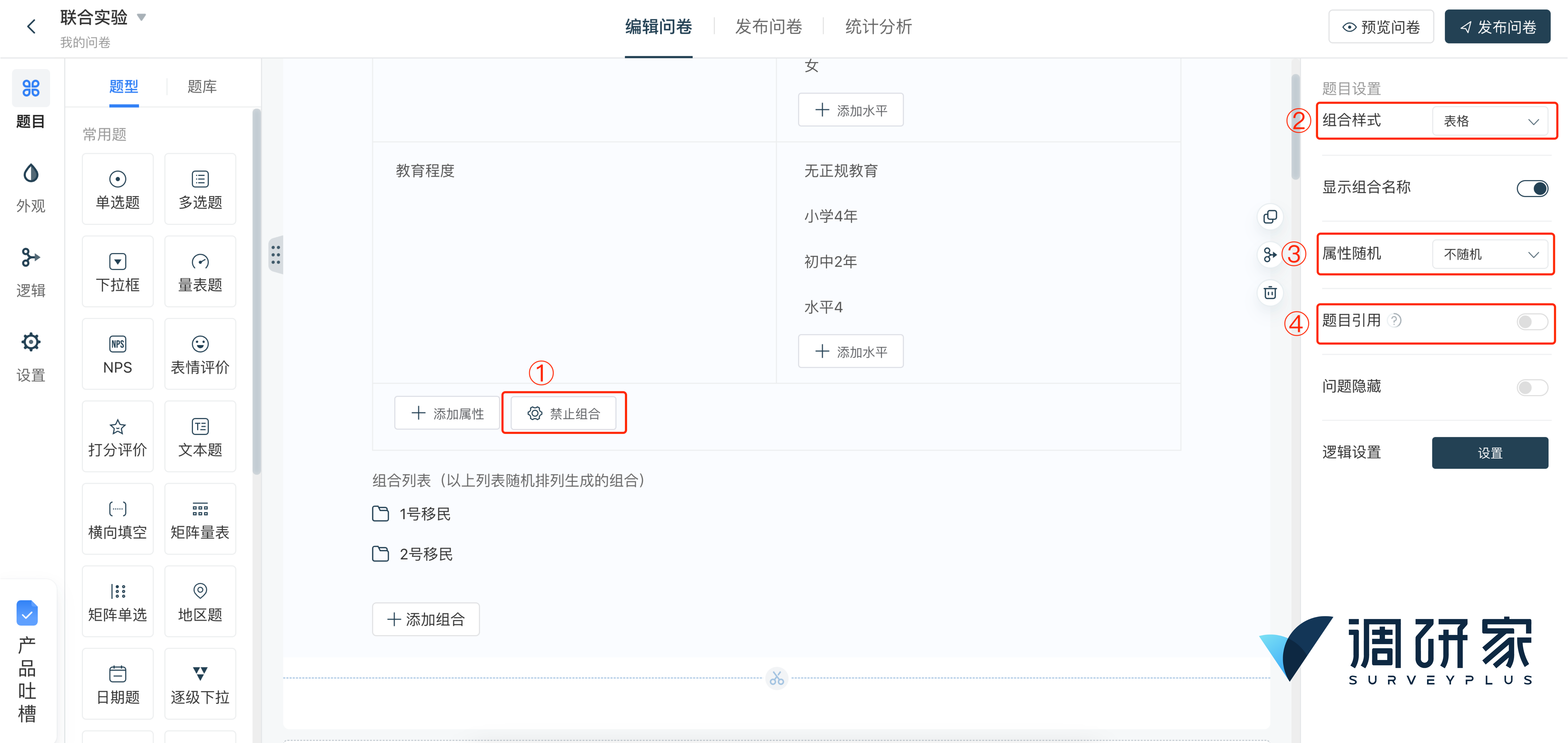Click the 初中2年 level
This screenshot has width=1568, height=743.
click(830, 262)
